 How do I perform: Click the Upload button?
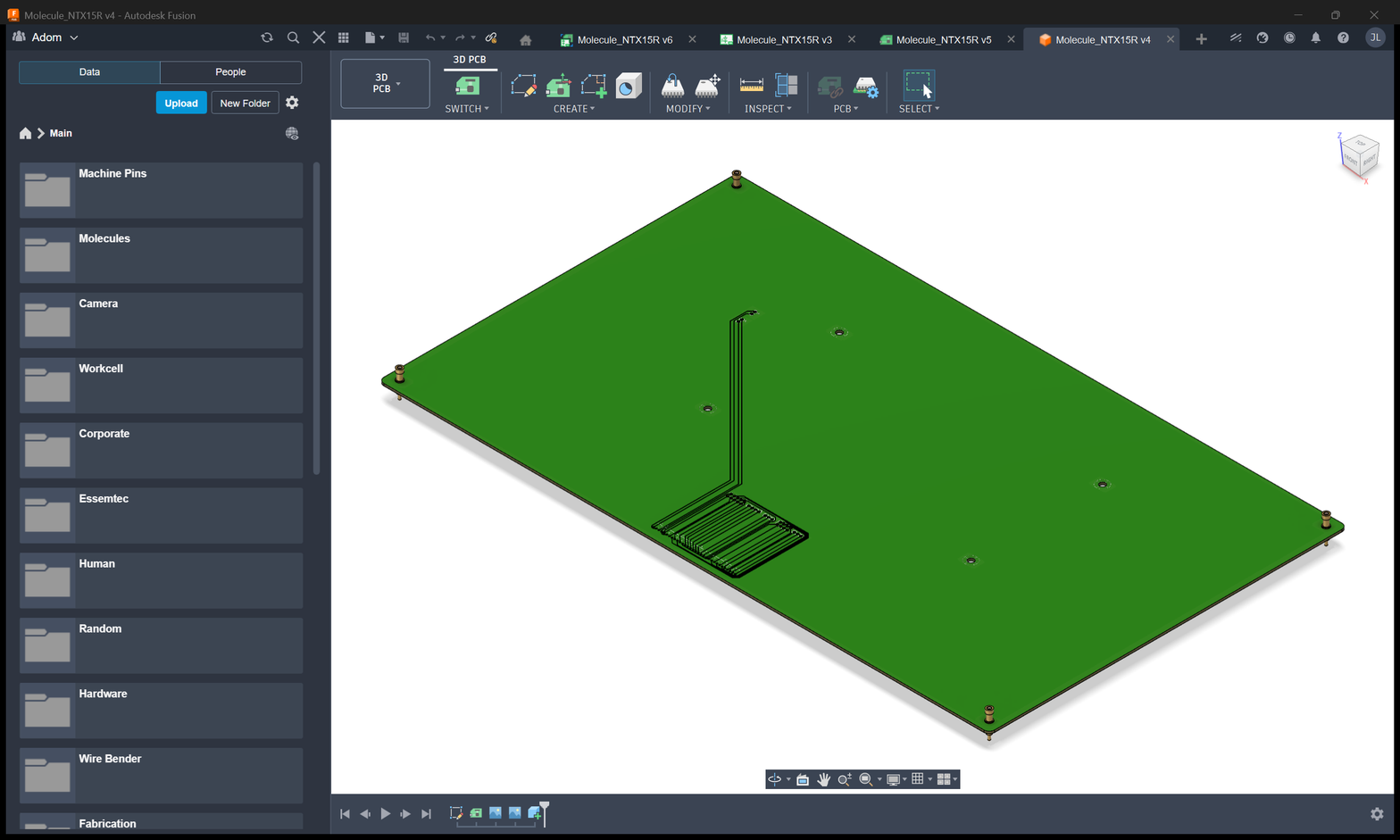181,103
